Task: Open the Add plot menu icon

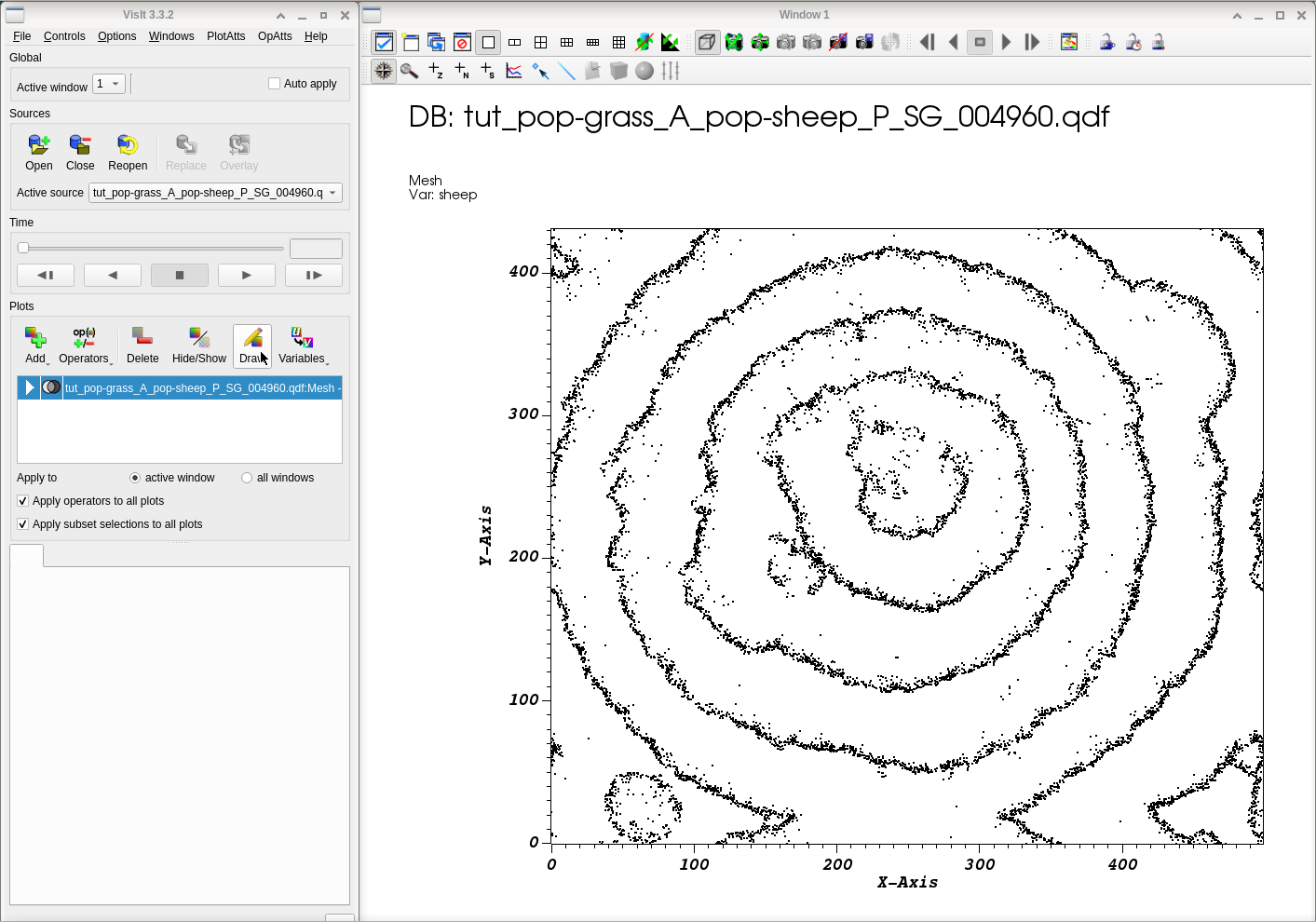Action: tap(35, 338)
